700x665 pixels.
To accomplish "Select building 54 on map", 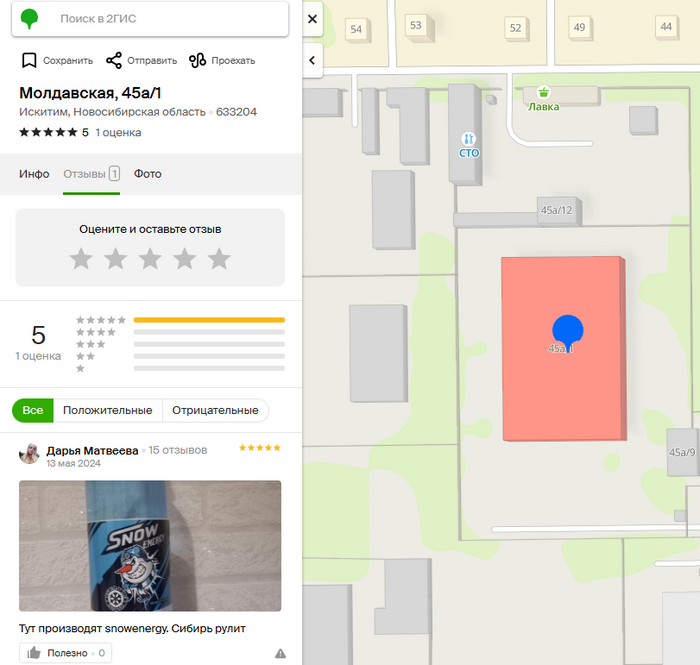I will [356, 29].
